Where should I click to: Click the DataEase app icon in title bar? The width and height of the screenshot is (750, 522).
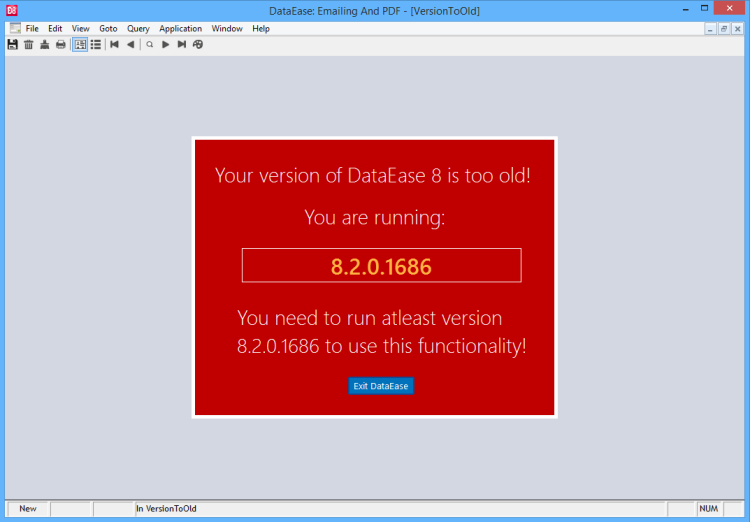click(x=11, y=10)
